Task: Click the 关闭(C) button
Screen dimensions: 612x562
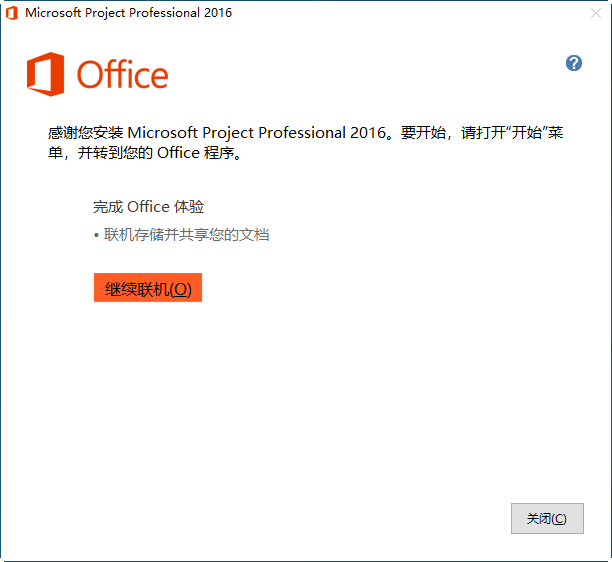Action: click(x=547, y=518)
